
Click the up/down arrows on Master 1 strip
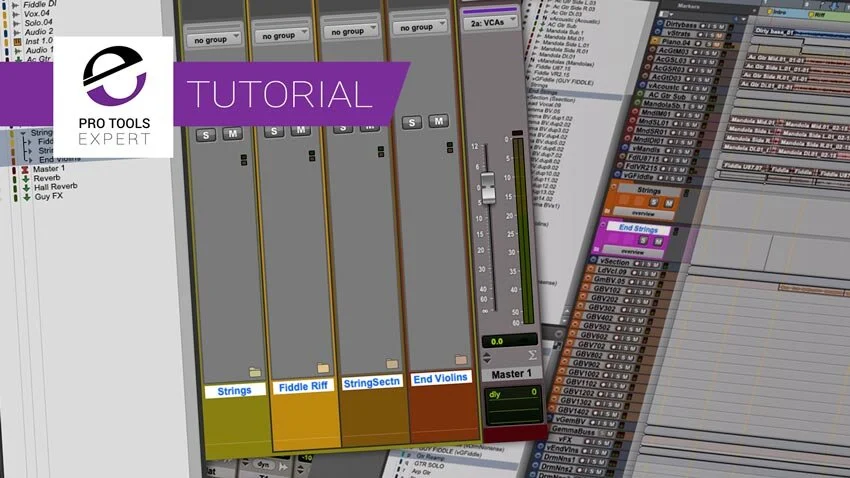click(487, 357)
